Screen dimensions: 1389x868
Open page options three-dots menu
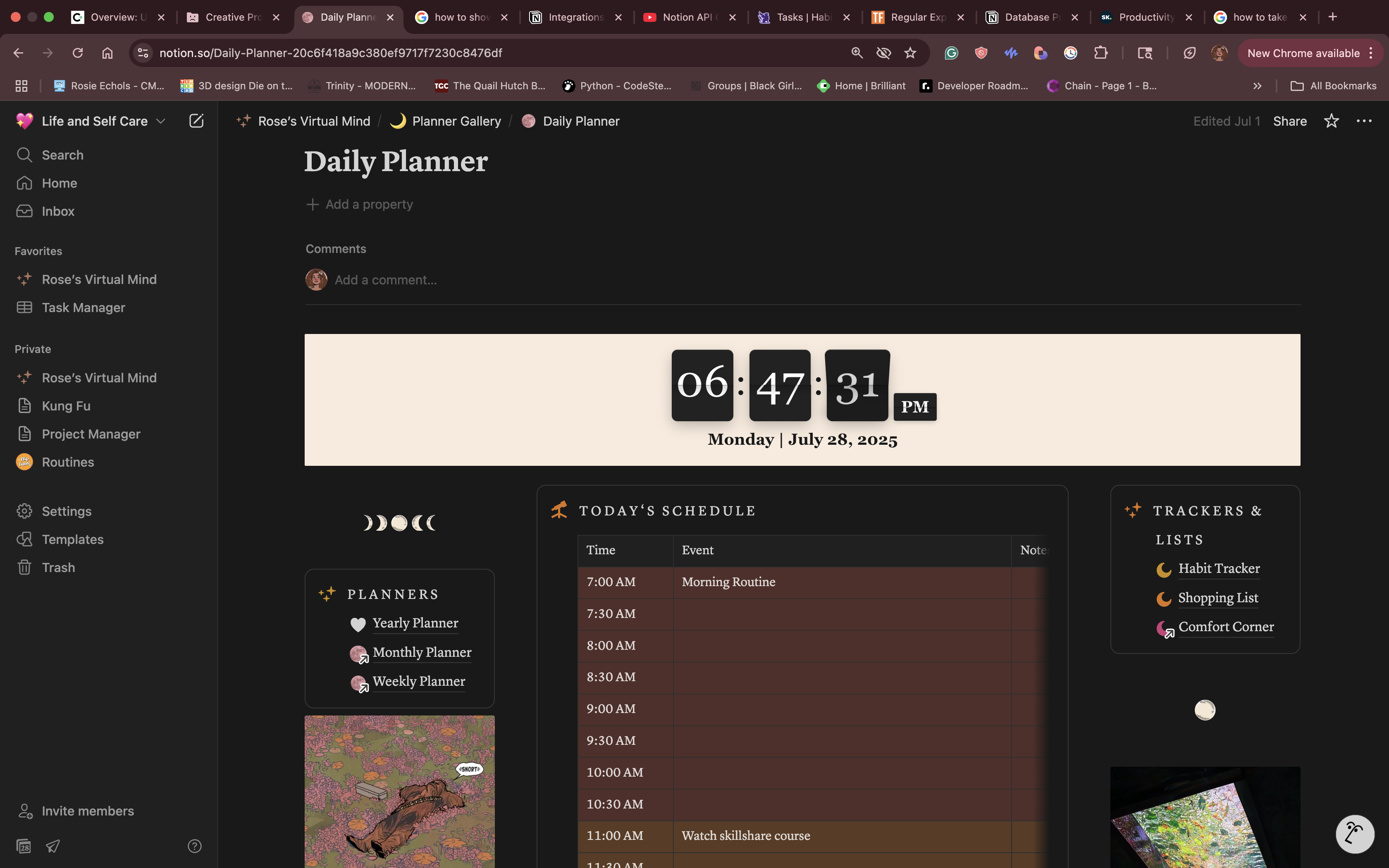click(1364, 121)
